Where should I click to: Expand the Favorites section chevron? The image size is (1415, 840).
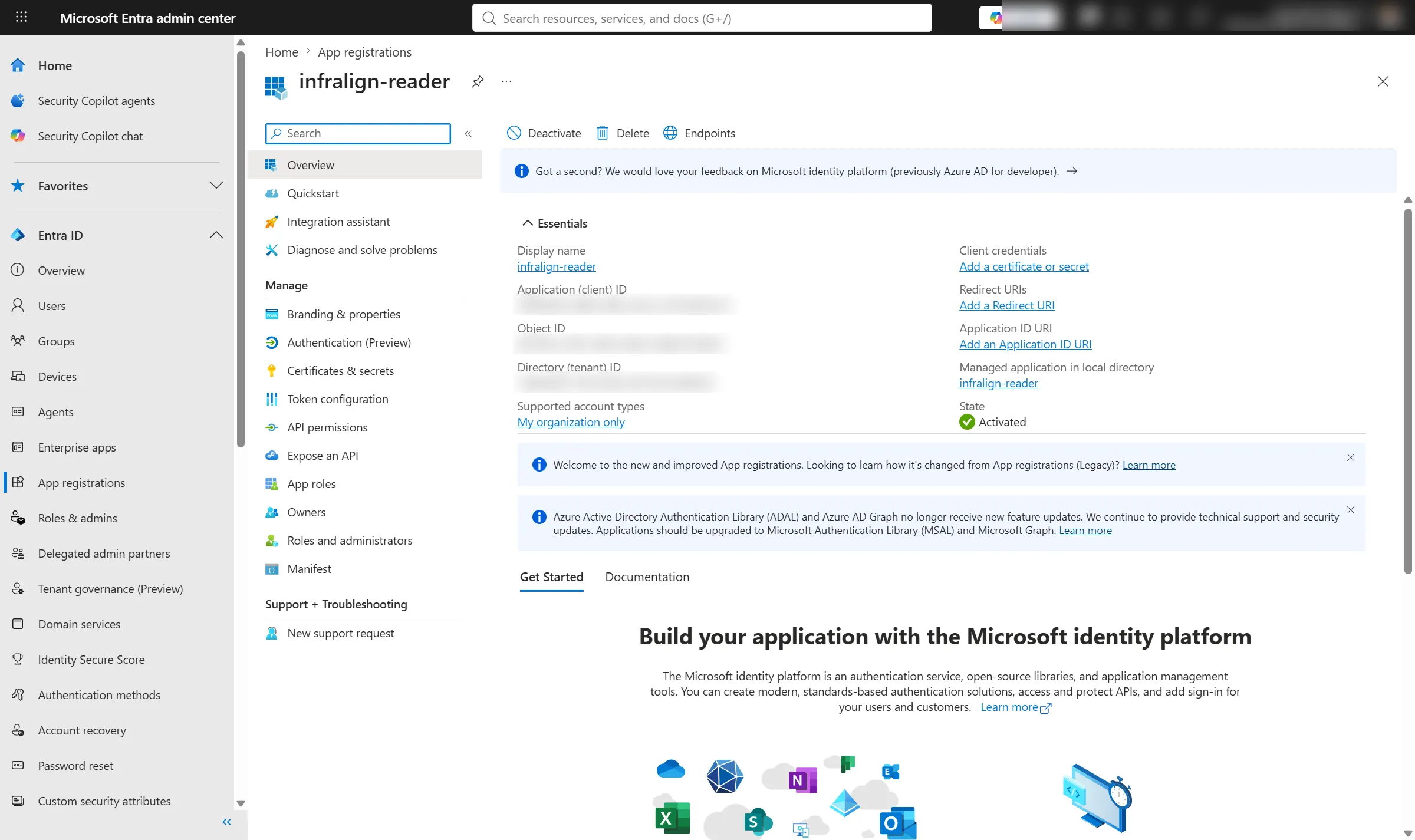(x=216, y=186)
